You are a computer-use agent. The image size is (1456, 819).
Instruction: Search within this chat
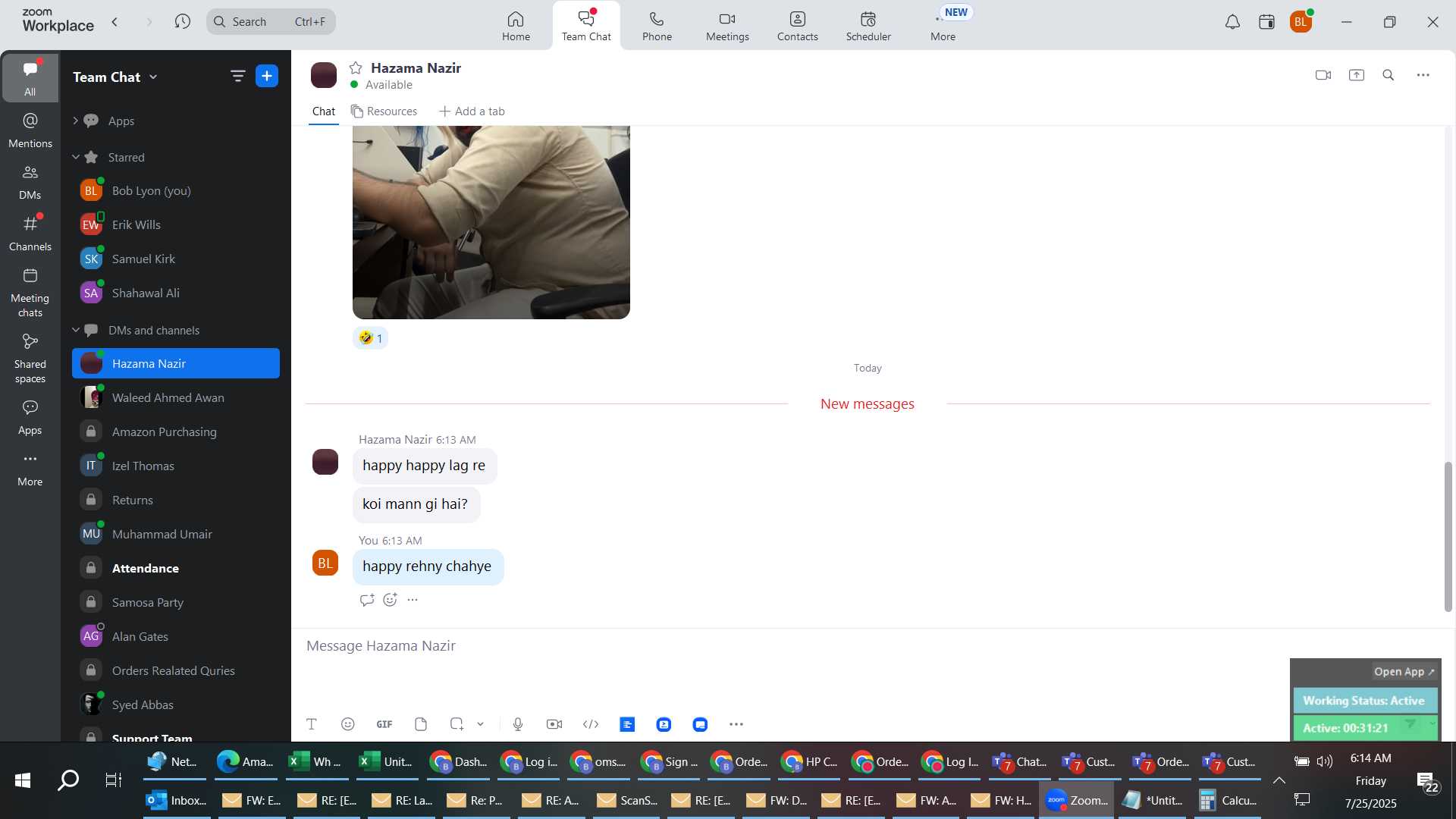pyautogui.click(x=1389, y=75)
